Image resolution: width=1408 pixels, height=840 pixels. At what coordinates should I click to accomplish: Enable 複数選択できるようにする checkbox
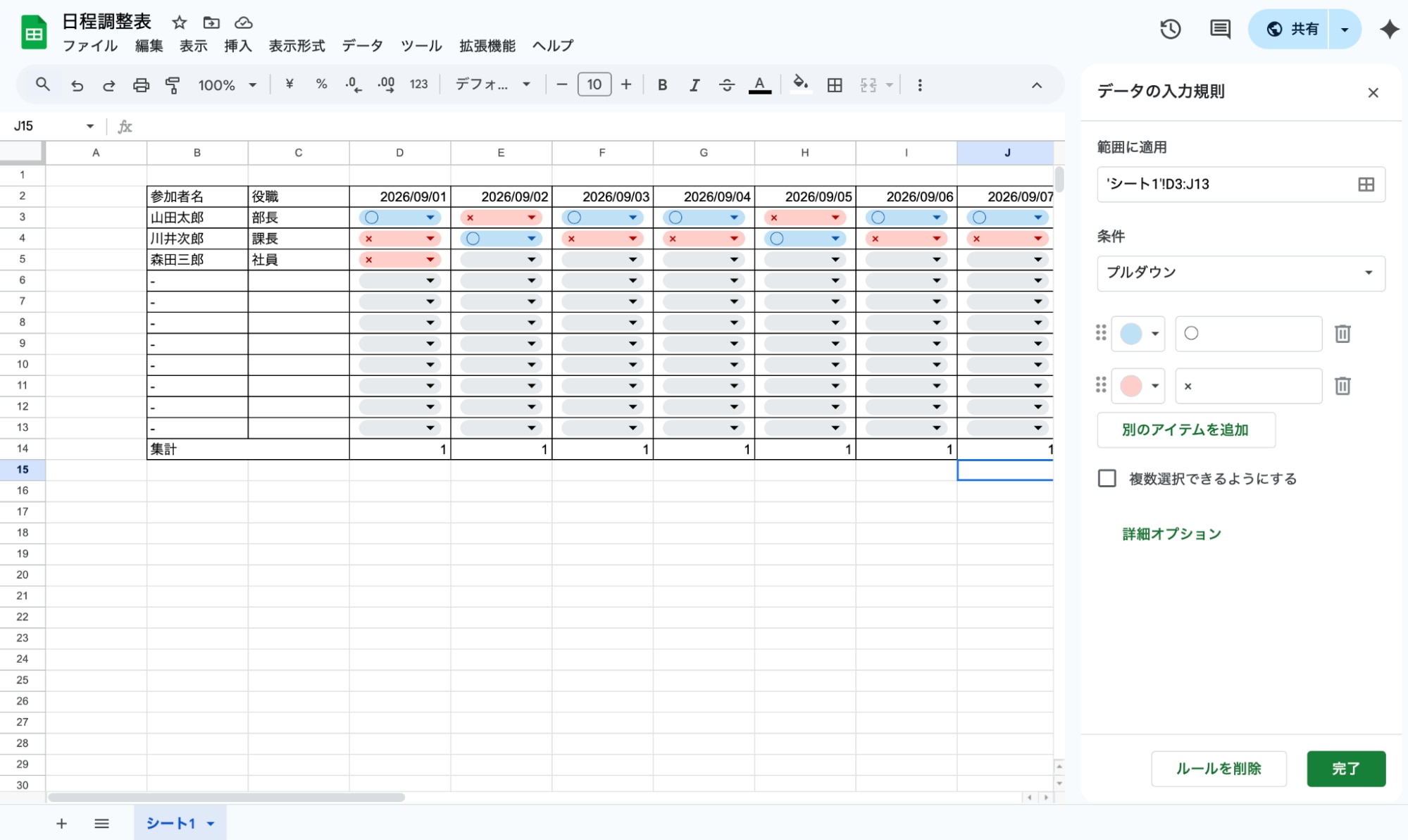(x=1107, y=479)
